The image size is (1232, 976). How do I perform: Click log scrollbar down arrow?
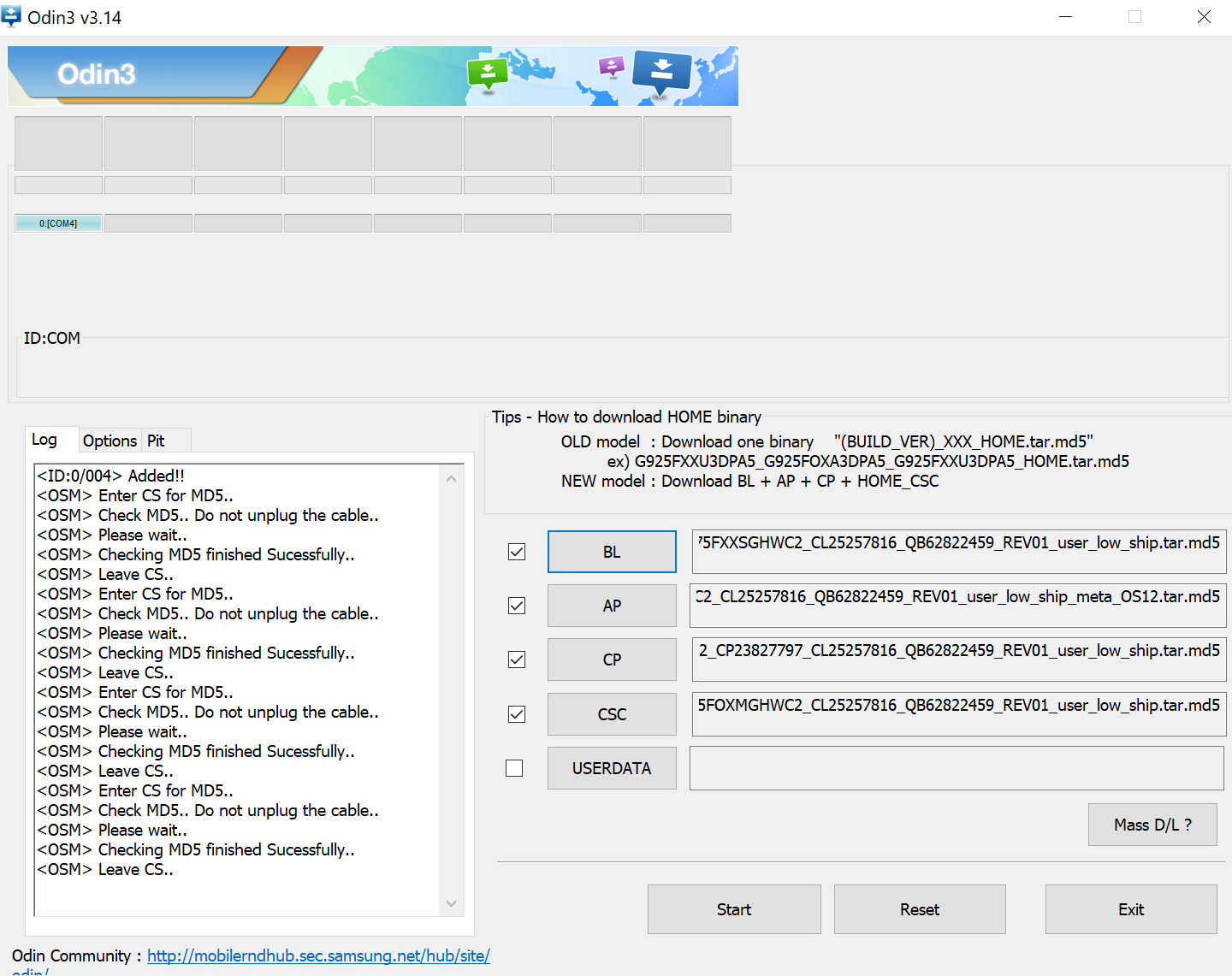(451, 903)
